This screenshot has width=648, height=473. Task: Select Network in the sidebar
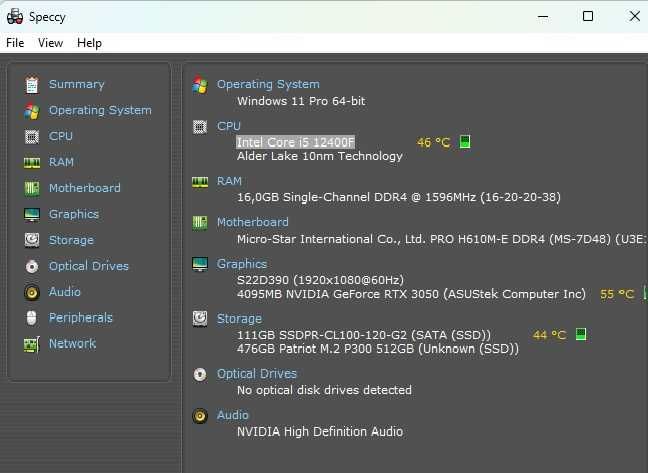72,344
